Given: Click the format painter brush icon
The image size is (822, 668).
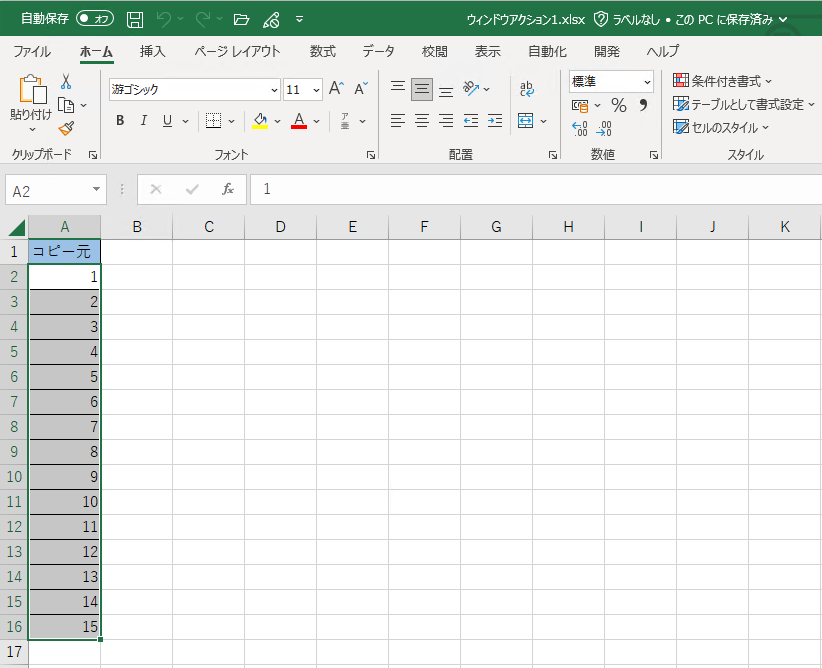Looking at the screenshot, I should pos(66,128).
